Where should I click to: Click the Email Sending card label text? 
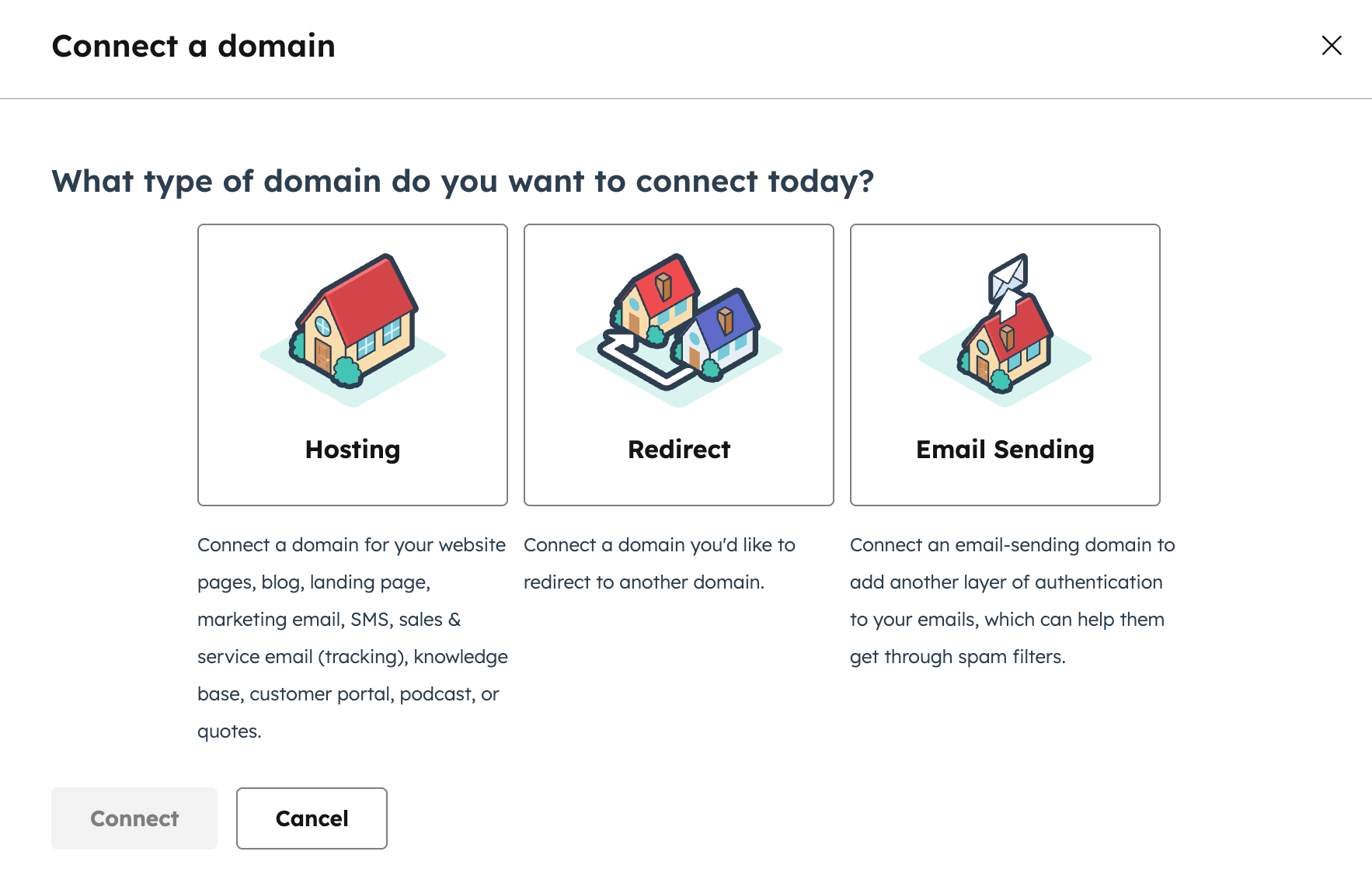1005,449
